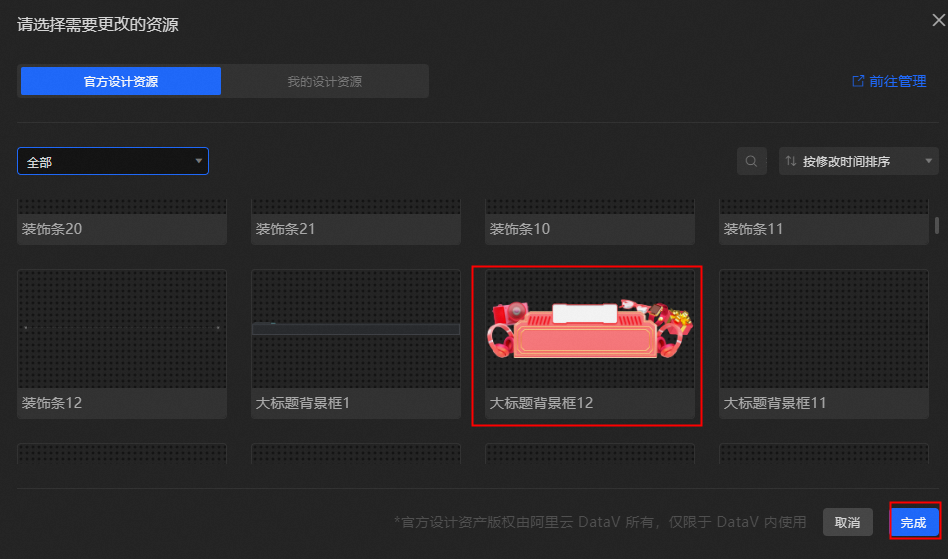
Task: Select the 大标题背景框11 resource
Action: point(823,344)
